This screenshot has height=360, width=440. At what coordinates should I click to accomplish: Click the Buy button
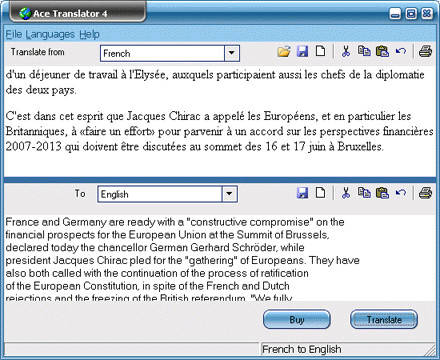(x=297, y=319)
